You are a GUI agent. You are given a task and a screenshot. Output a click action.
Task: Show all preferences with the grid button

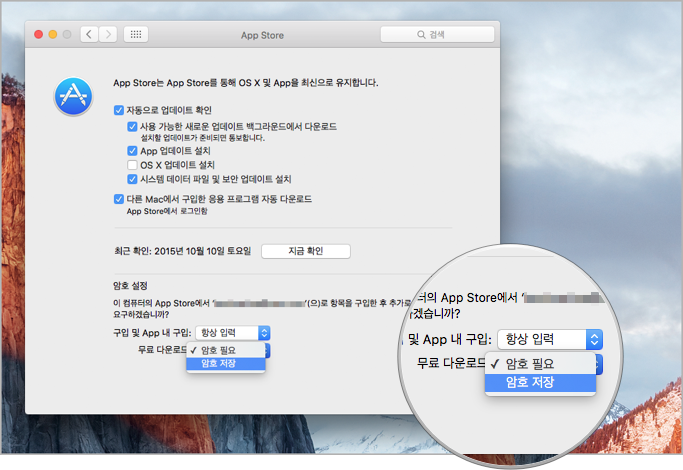click(x=136, y=34)
